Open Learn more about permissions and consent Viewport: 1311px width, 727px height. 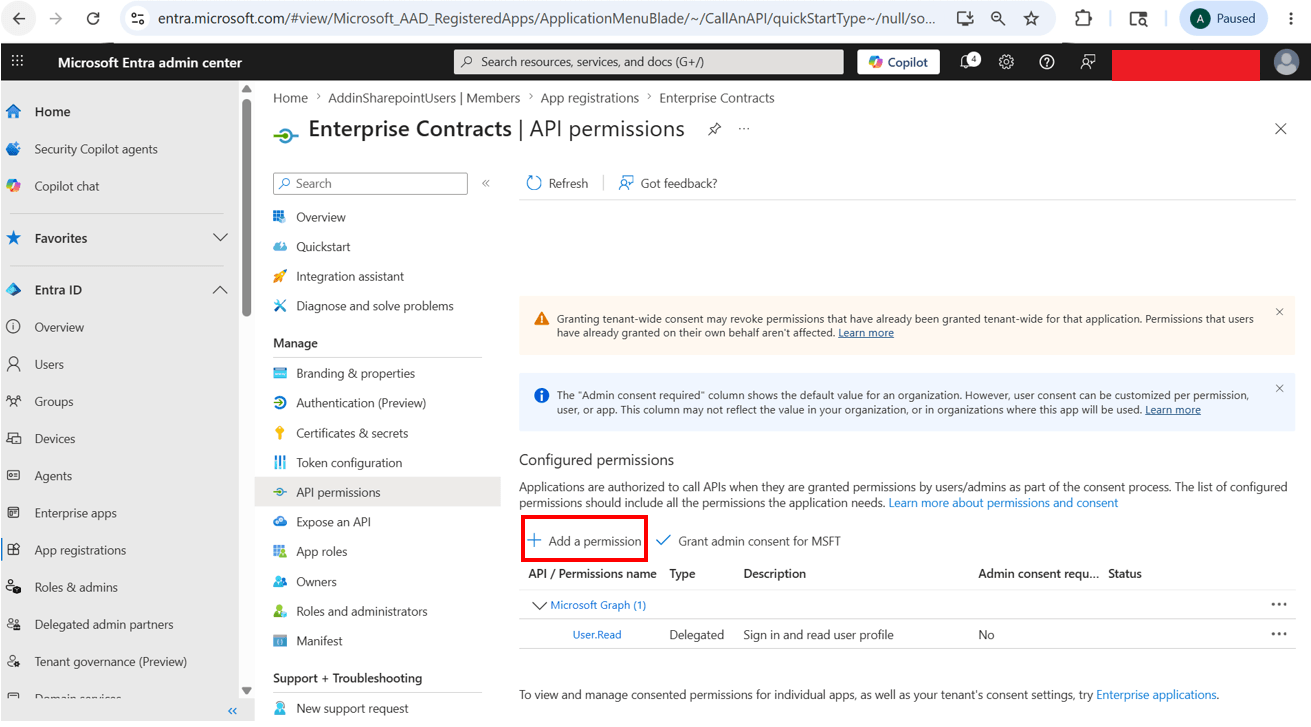coord(1003,503)
